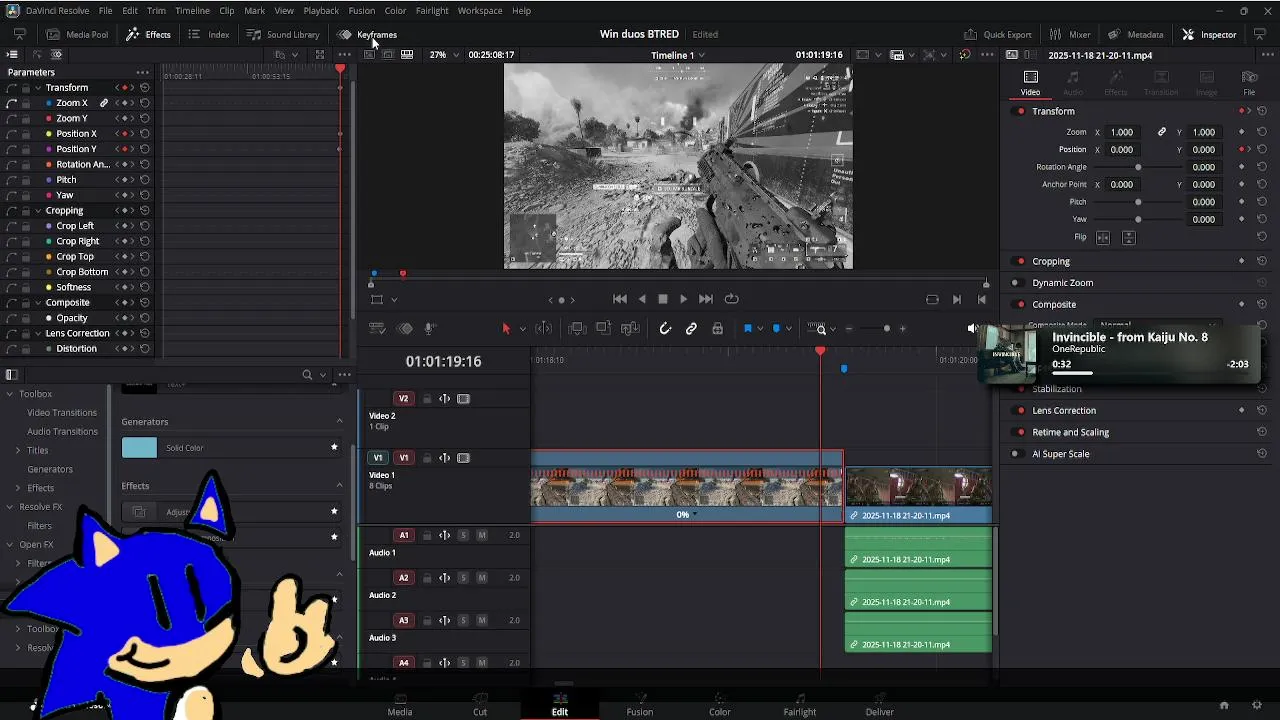Add a keyframe for Inspector Cropping
This screenshot has height=720, width=1280.
pos(1242,261)
